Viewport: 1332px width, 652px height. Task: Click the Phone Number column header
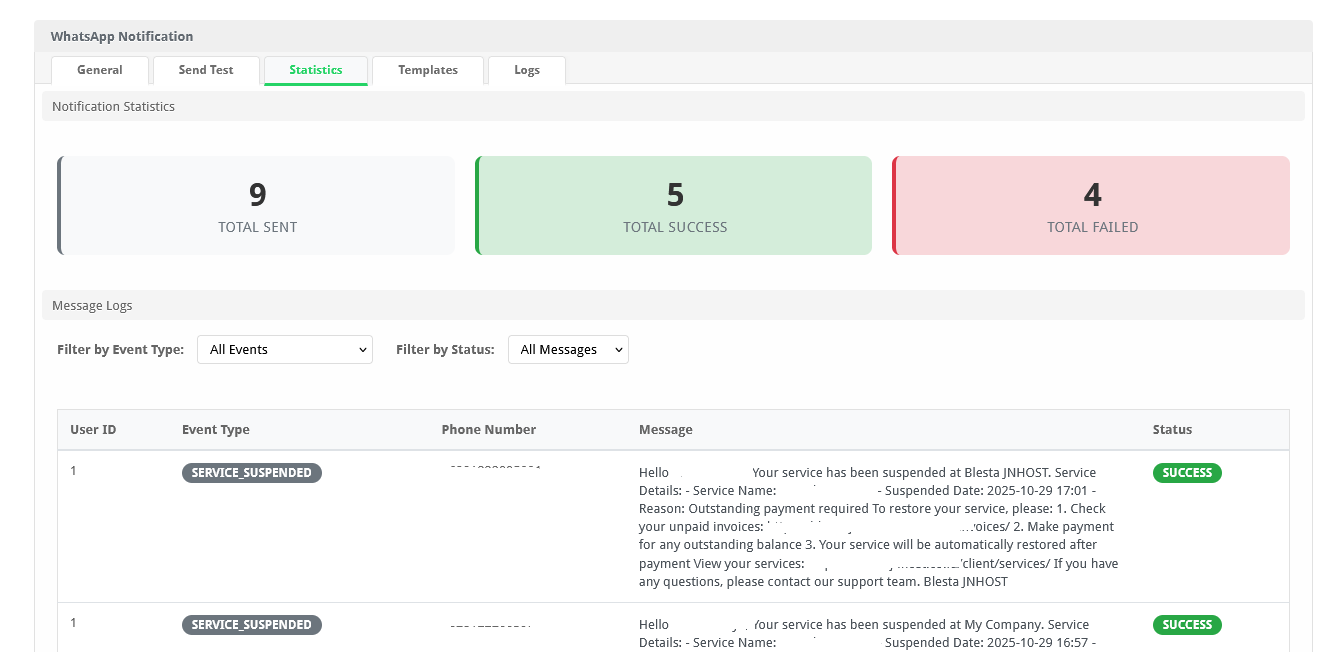coord(489,430)
